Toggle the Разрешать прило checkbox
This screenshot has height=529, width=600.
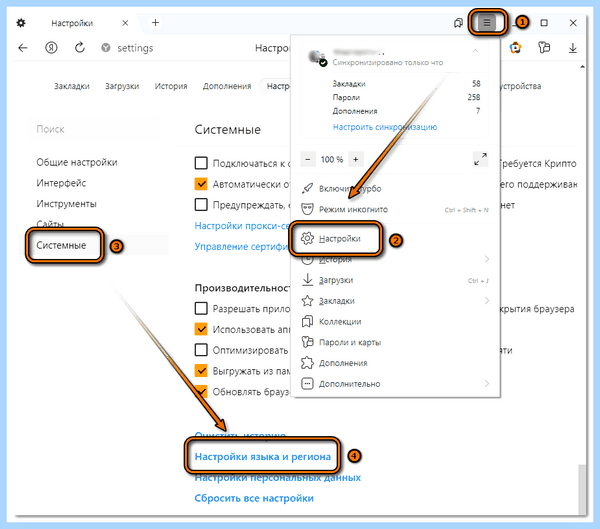coord(201,308)
